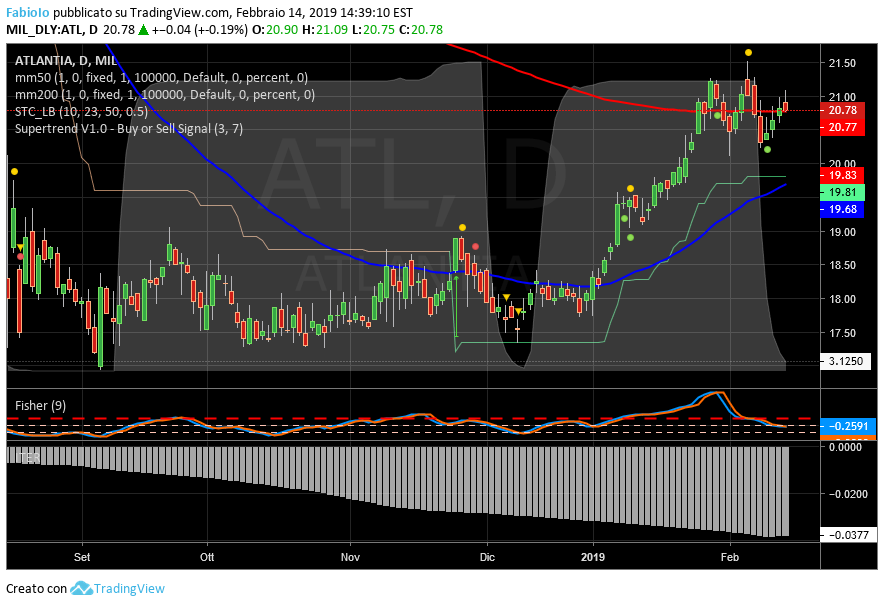Image resolution: width=884 pixels, height=606 pixels.
Task: Click the 18.00 price axis tick
Action: point(842,299)
